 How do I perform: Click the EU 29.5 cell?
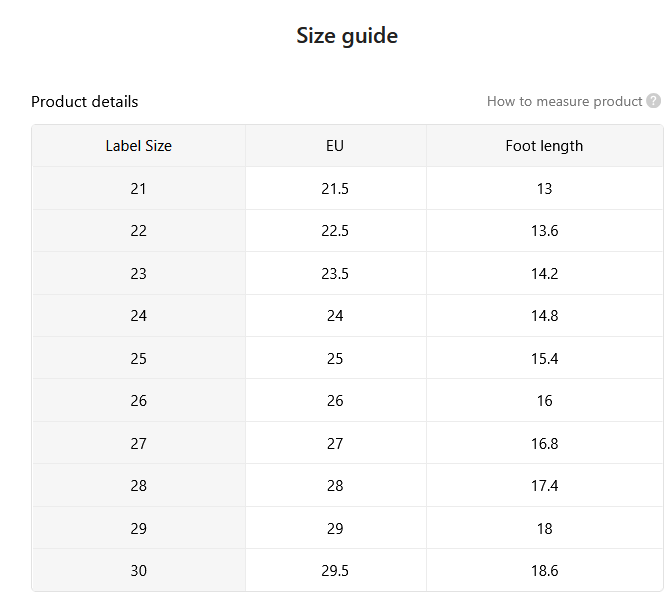coord(335,570)
